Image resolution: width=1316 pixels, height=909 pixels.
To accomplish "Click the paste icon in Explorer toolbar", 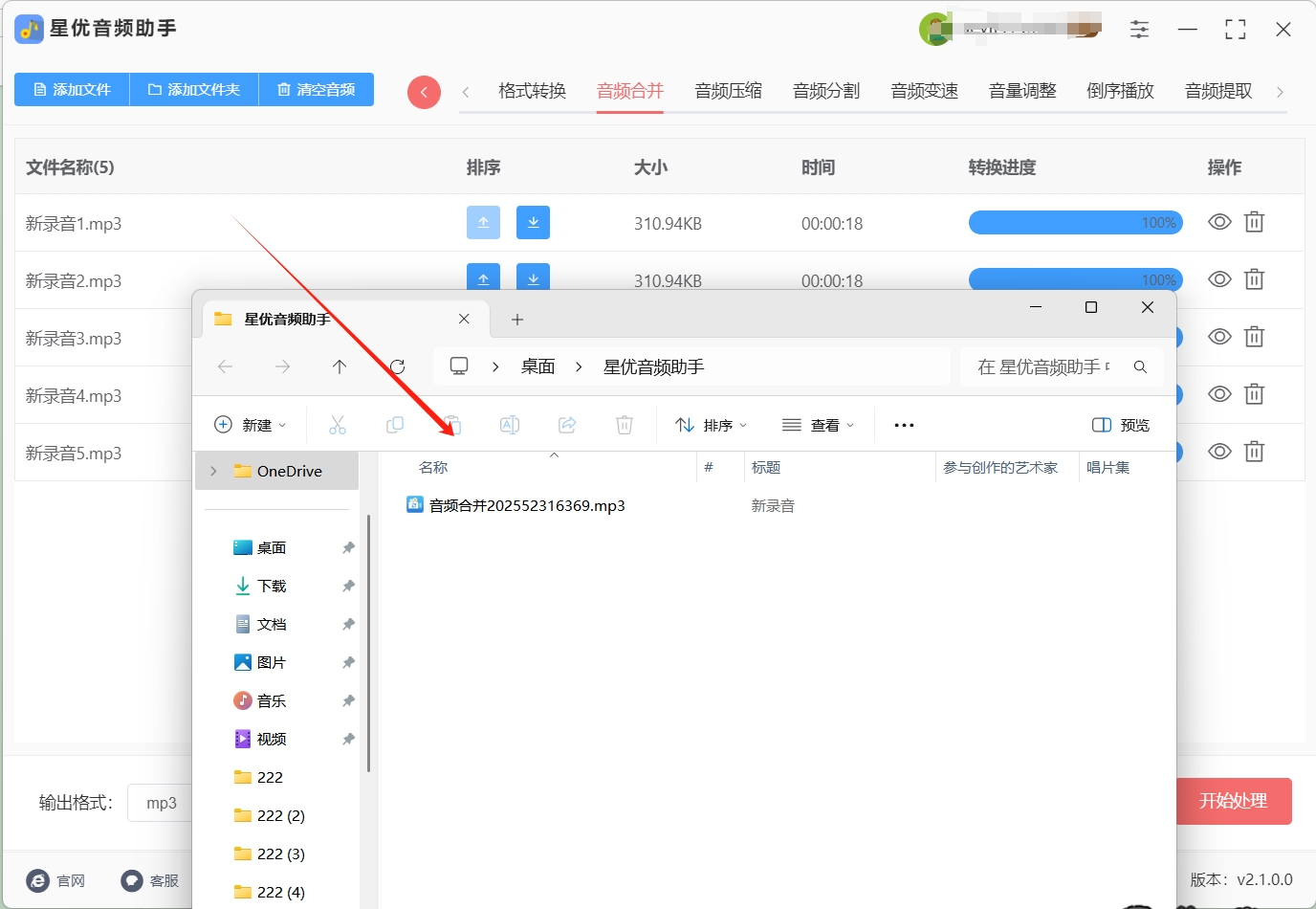I will click(452, 425).
